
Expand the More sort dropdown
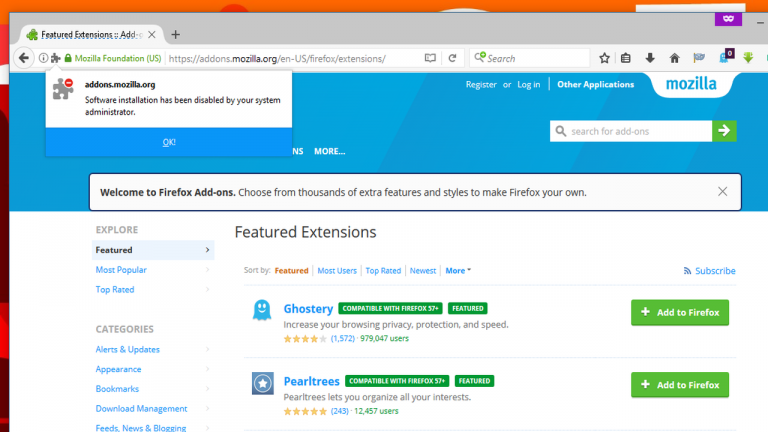pos(458,270)
